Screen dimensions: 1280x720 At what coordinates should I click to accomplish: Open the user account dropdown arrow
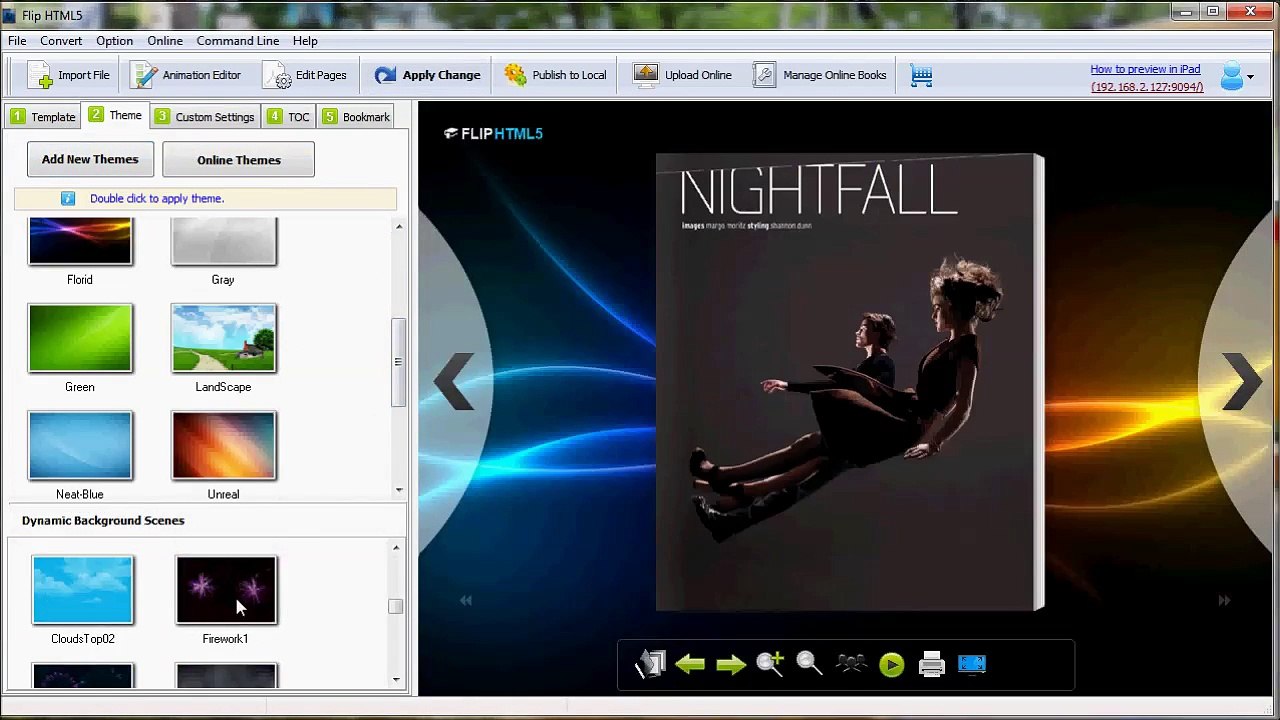click(1250, 77)
